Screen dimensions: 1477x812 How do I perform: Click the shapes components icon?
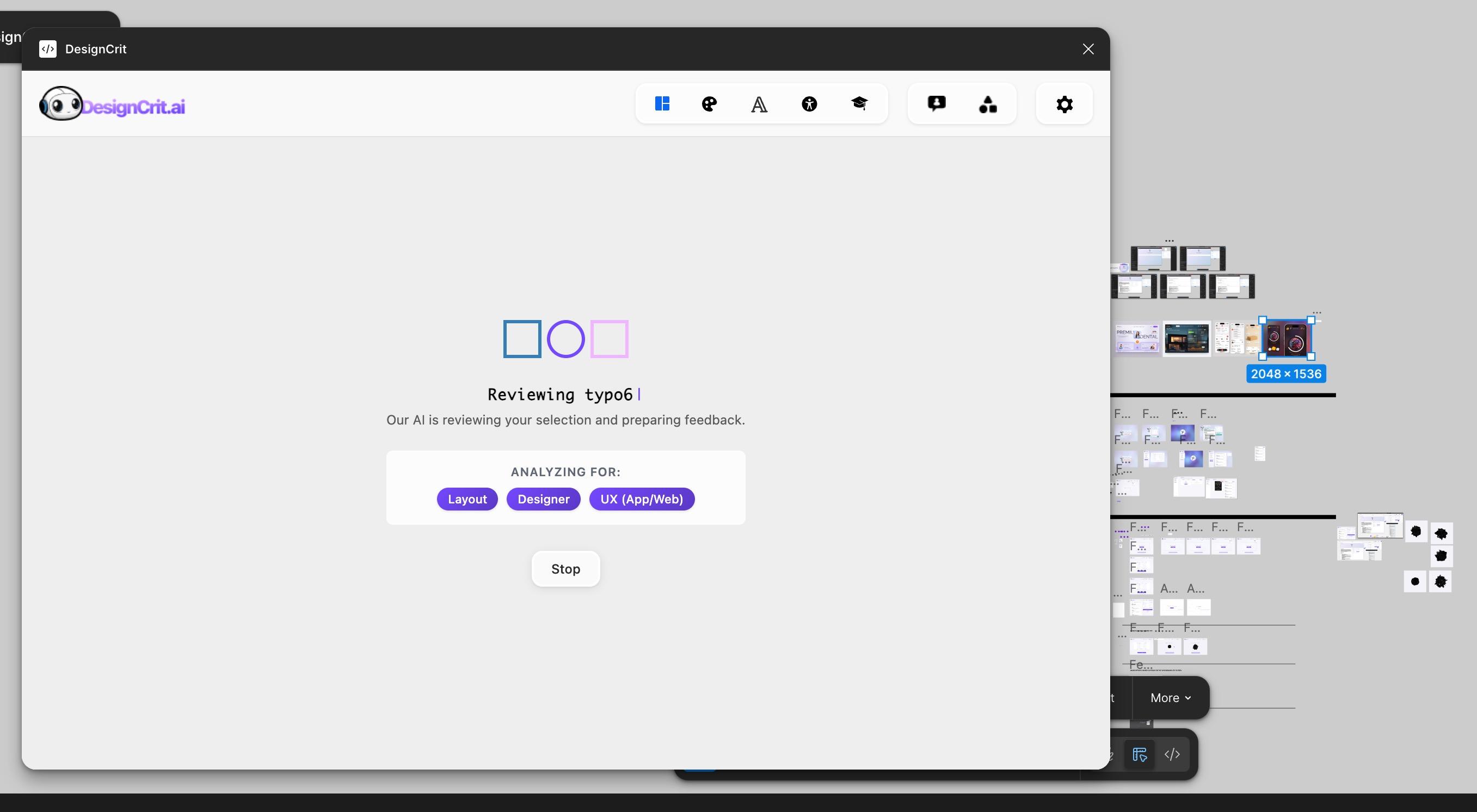coord(987,104)
